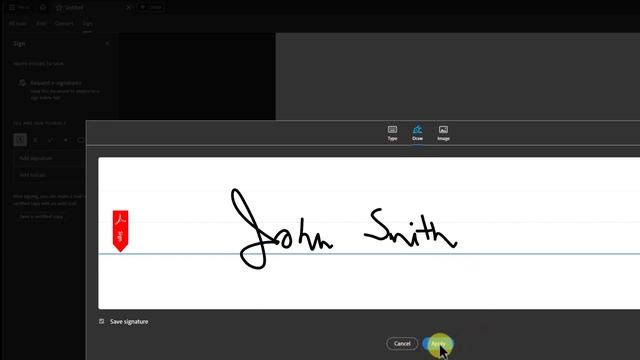Choose Request e-signatures option
The height and width of the screenshot is (360, 640).
pos(59,89)
